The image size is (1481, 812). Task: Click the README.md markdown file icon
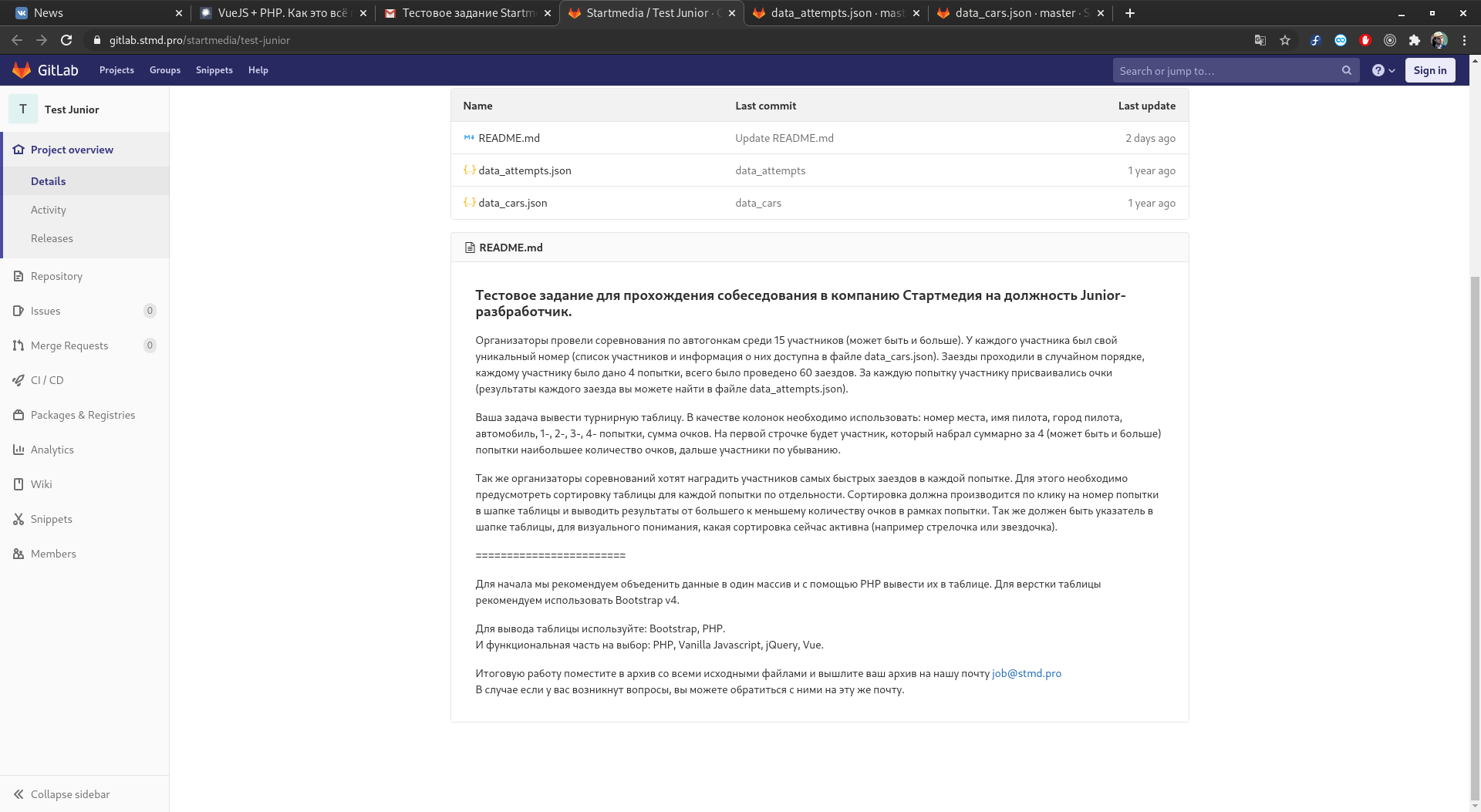click(469, 137)
